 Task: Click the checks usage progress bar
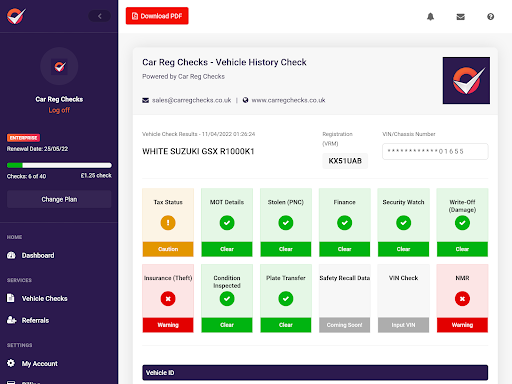click(x=59, y=165)
